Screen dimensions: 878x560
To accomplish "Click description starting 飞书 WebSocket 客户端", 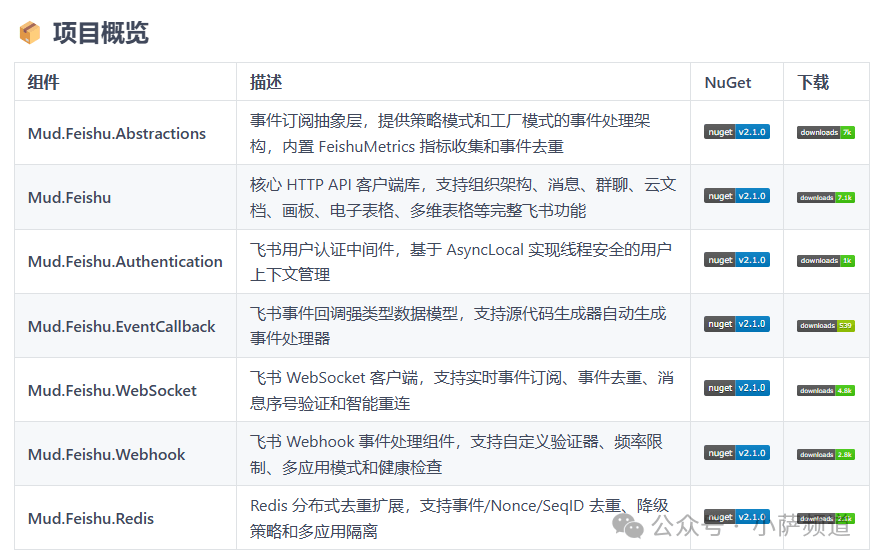I will [x=462, y=390].
